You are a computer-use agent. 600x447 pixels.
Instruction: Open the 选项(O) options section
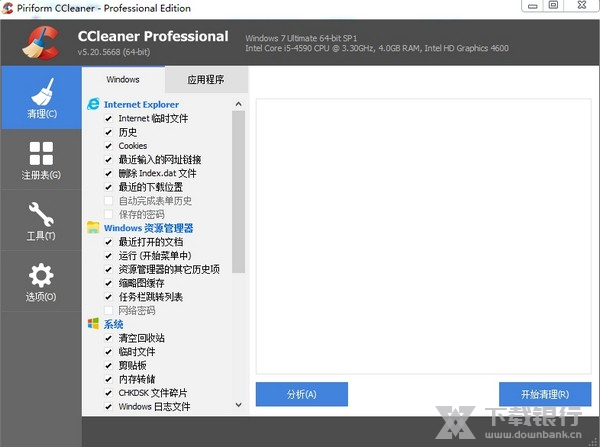click(41, 282)
